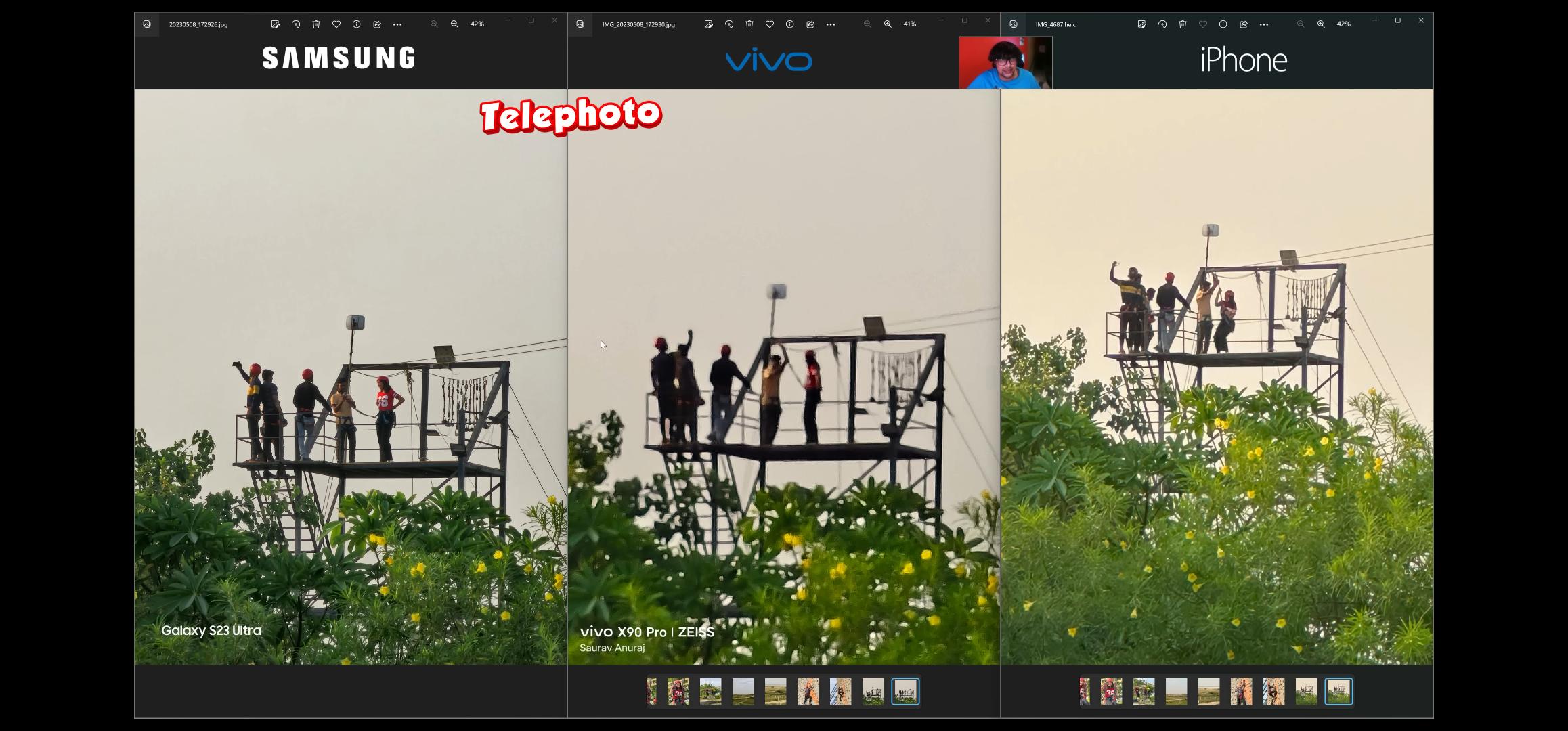Click the Photos app icon beside IMG_4687.heic

(1014, 24)
